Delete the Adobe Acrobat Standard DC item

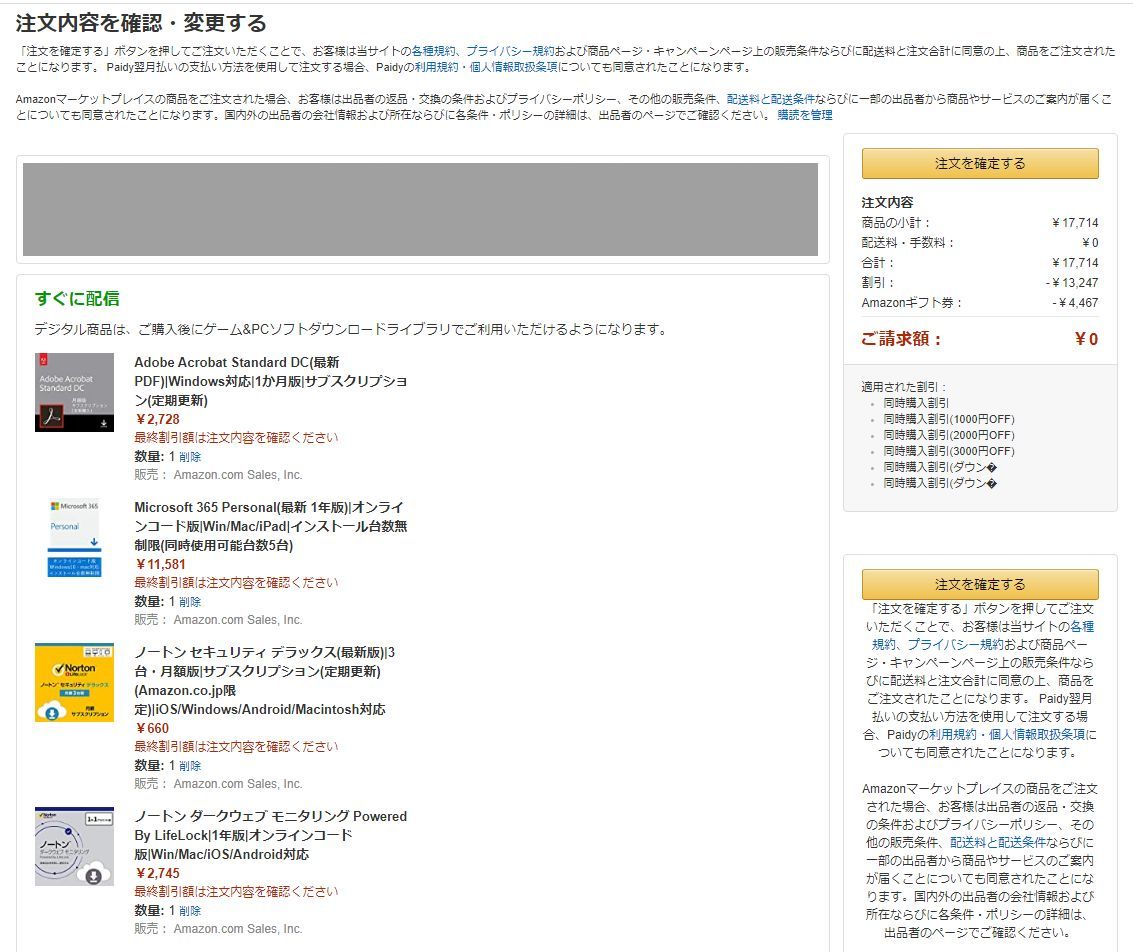click(x=190, y=457)
